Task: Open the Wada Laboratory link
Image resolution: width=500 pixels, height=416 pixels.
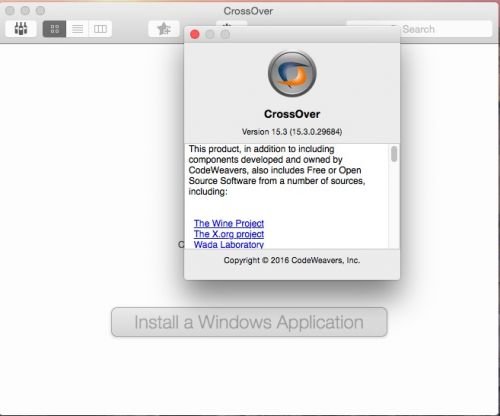Action: [229, 244]
